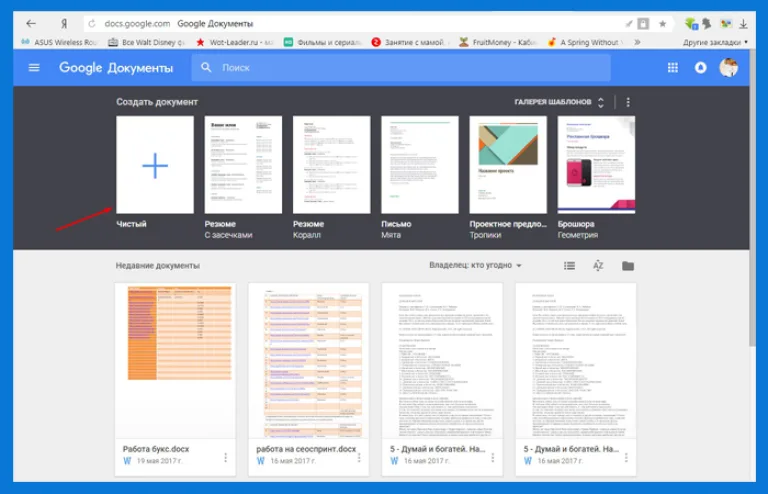Choose Брошюра Геометрия template
The height and width of the screenshot is (494, 768).
click(x=596, y=165)
